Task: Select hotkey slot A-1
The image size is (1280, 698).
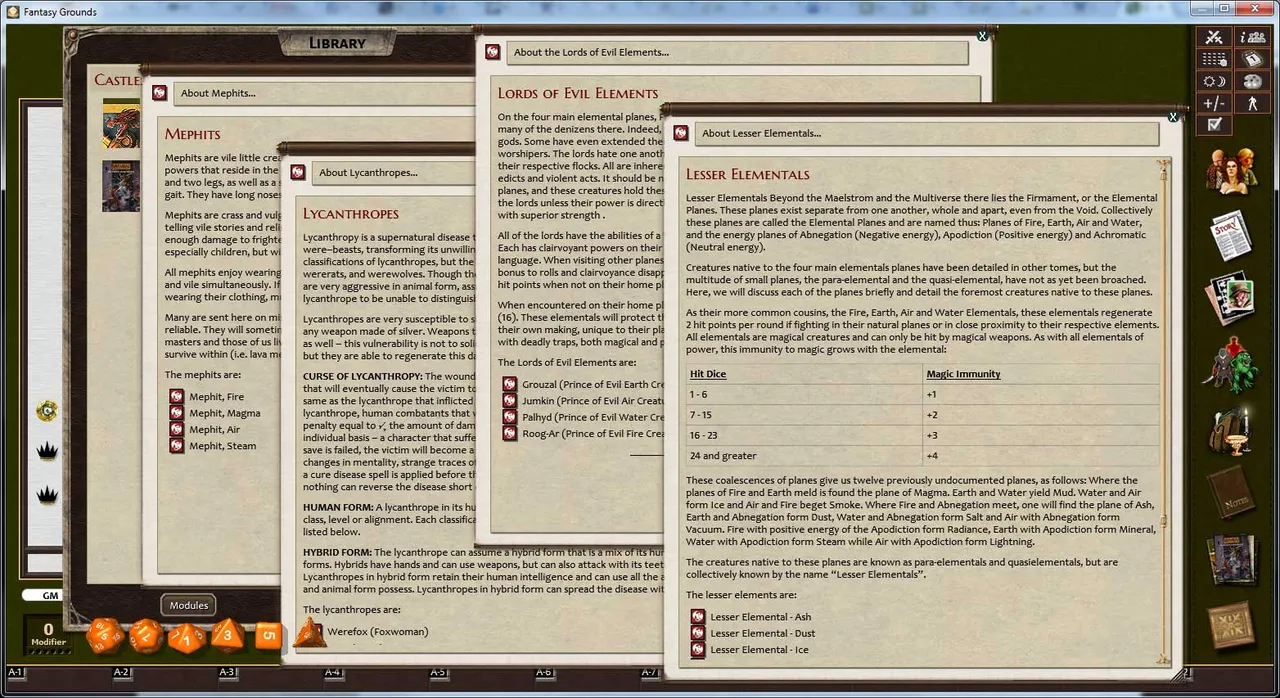Action: (15, 673)
